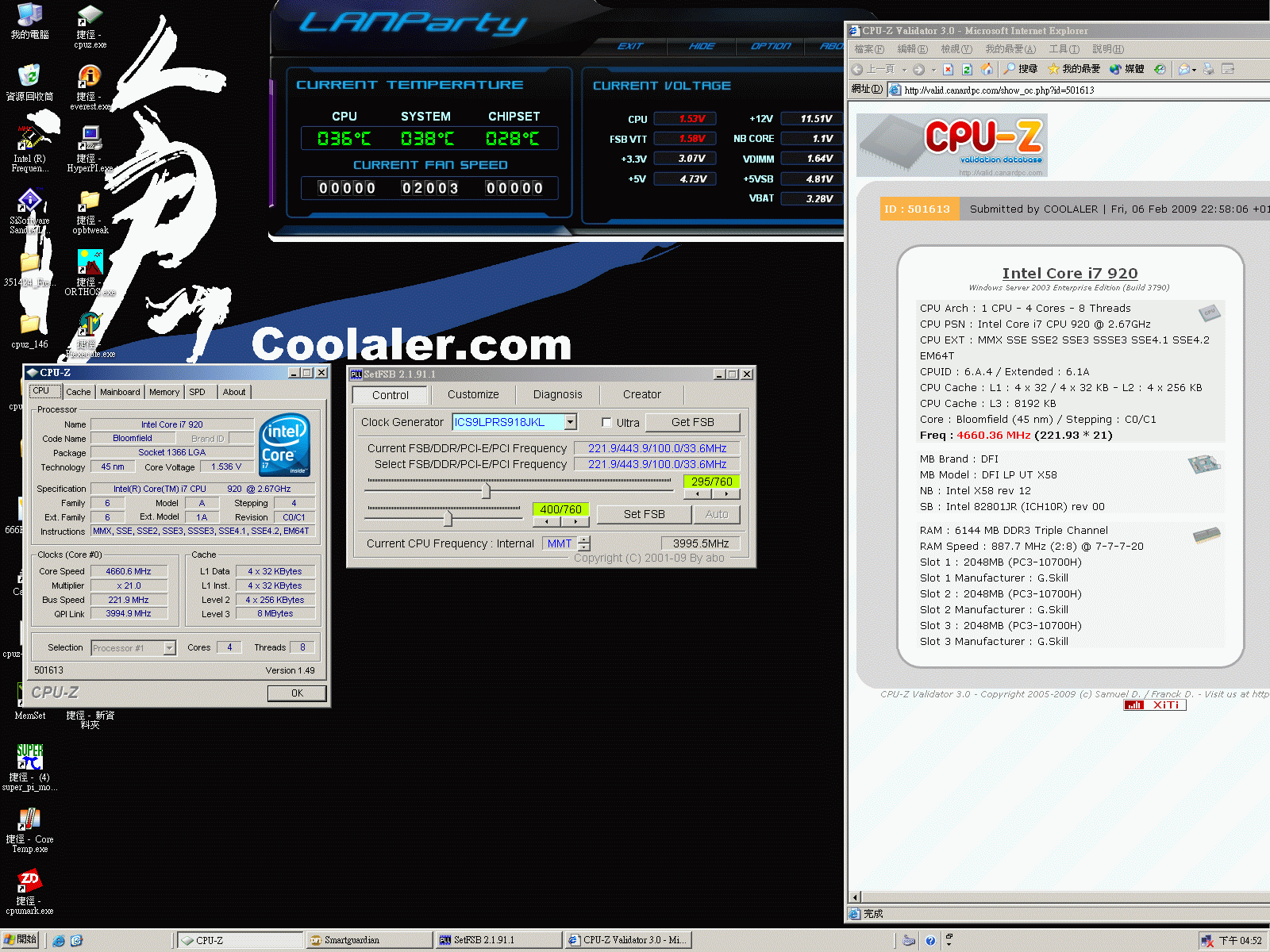Open Forward button history dropdown arrow

click(x=933, y=70)
